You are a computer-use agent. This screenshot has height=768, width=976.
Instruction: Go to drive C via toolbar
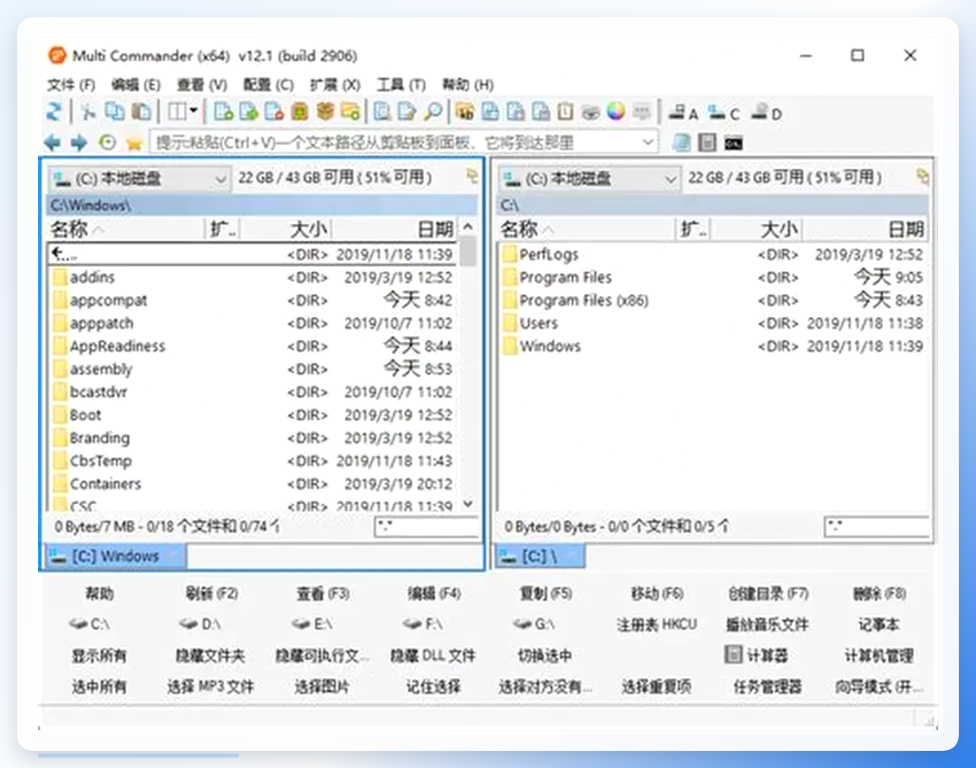[725, 113]
